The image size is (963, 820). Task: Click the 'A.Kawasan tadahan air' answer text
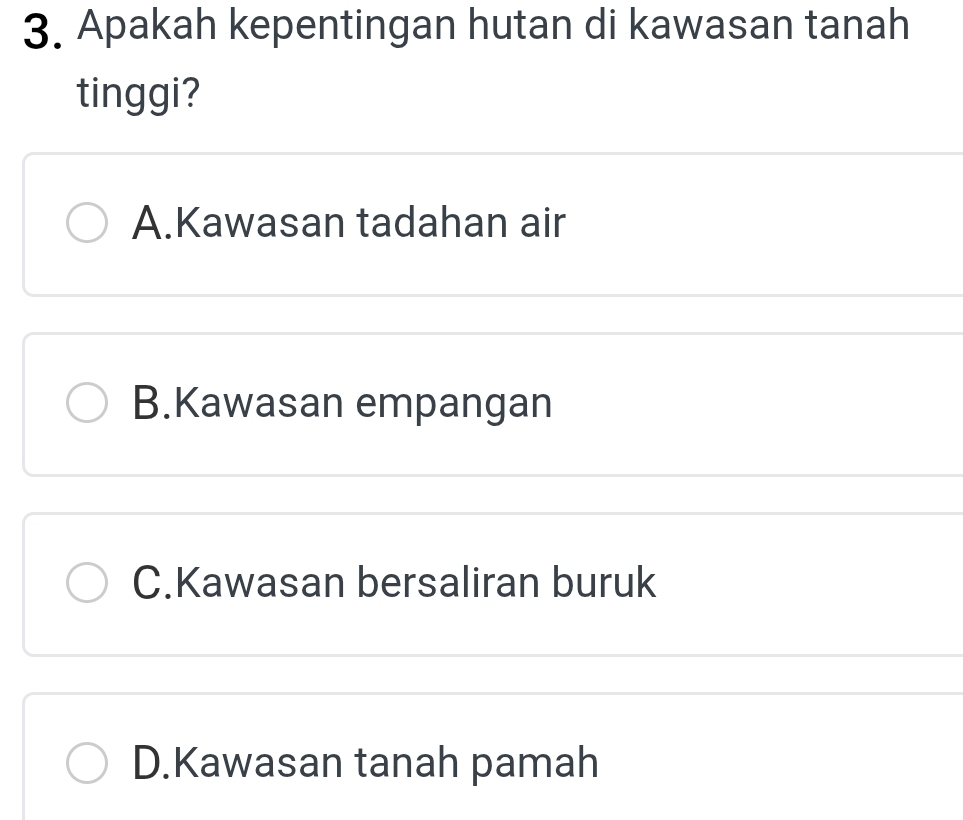click(348, 223)
